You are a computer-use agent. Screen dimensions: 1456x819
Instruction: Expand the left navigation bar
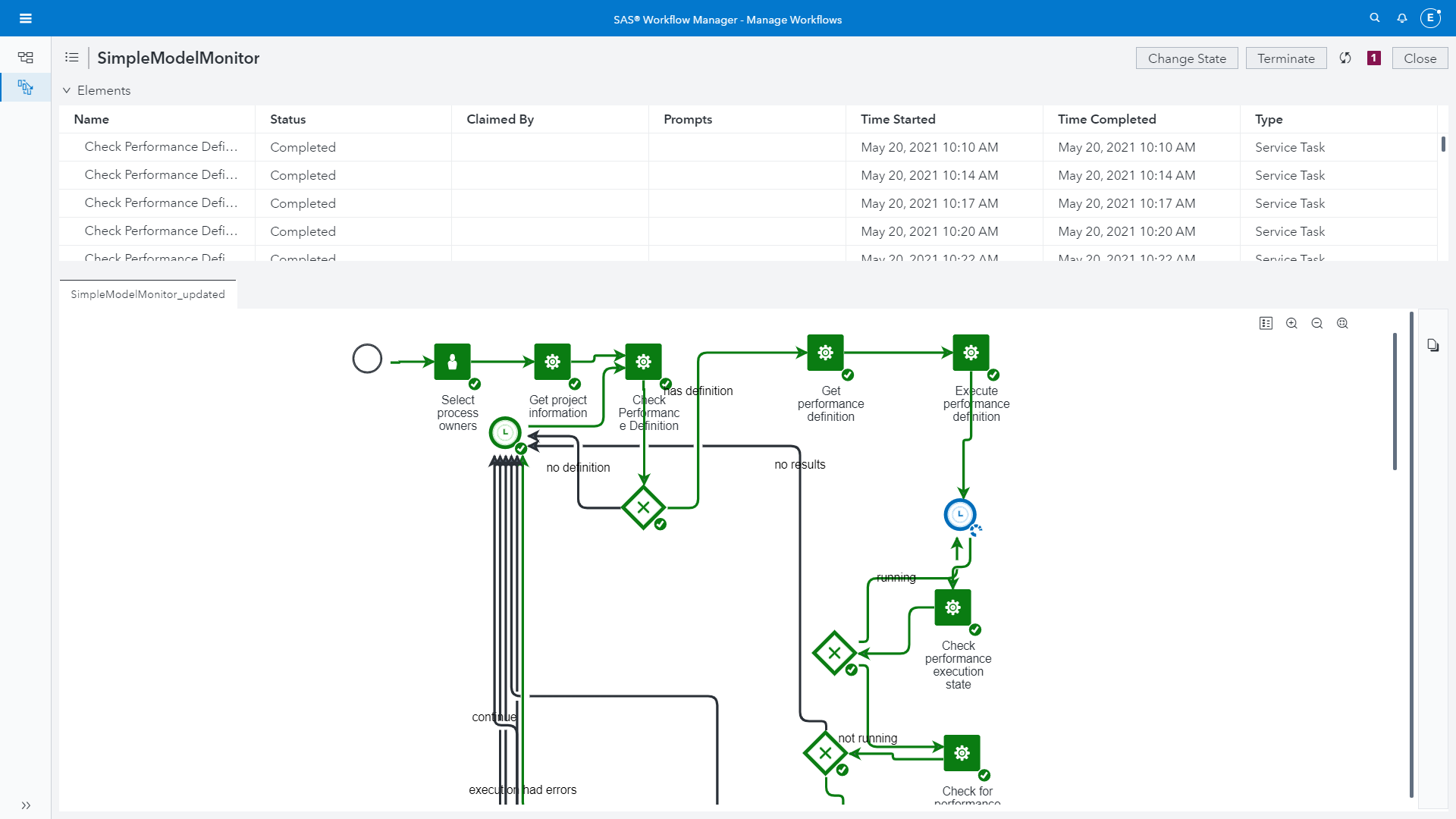coord(26,805)
